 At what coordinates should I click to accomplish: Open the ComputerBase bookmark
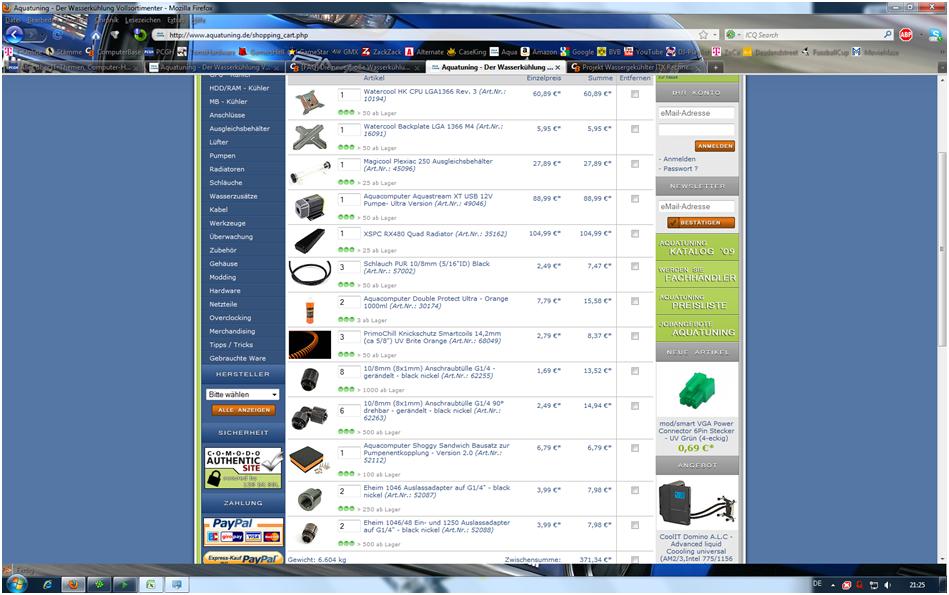click(114, 52)
